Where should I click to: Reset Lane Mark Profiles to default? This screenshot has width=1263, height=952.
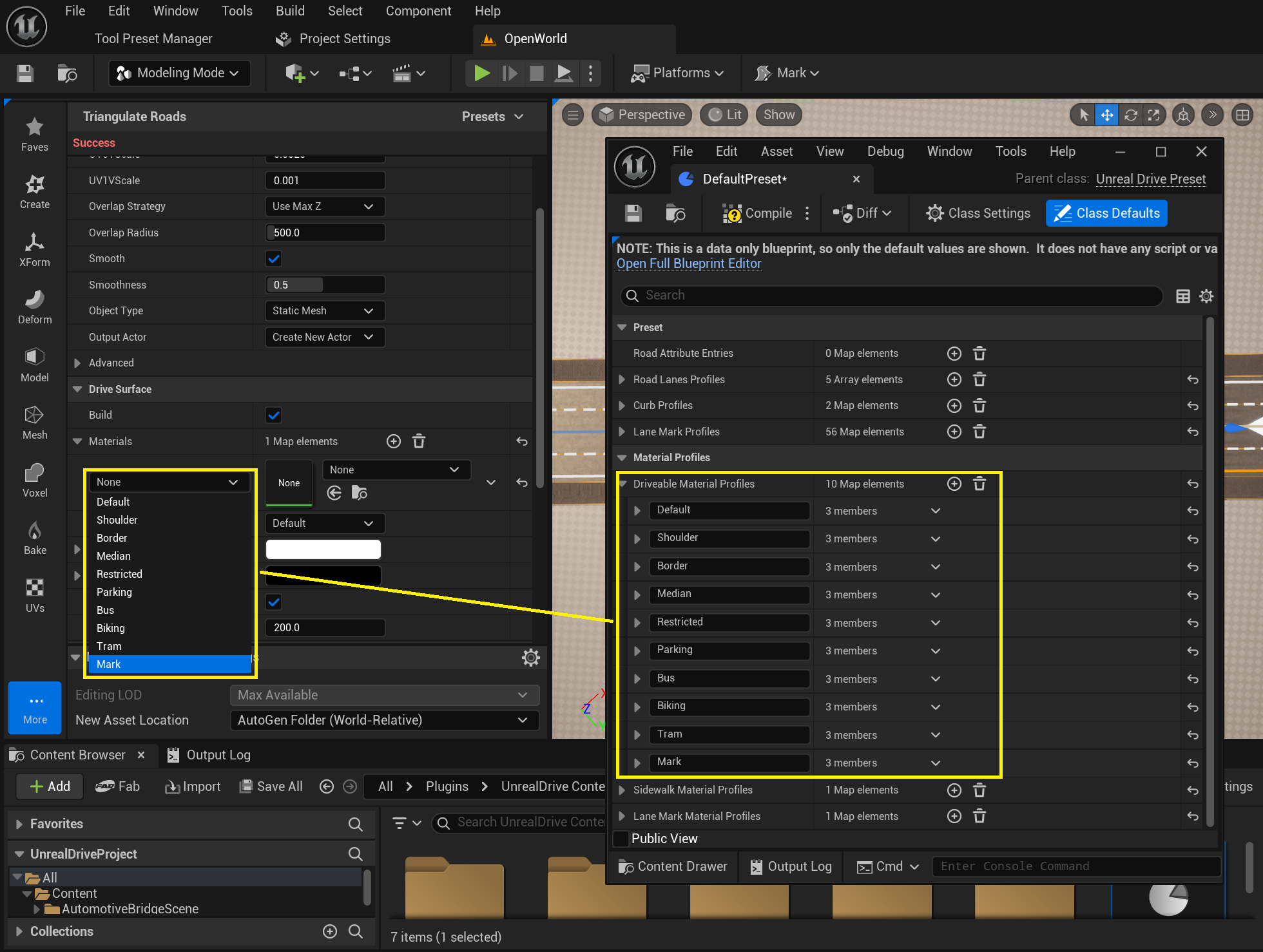(1193, 432)
